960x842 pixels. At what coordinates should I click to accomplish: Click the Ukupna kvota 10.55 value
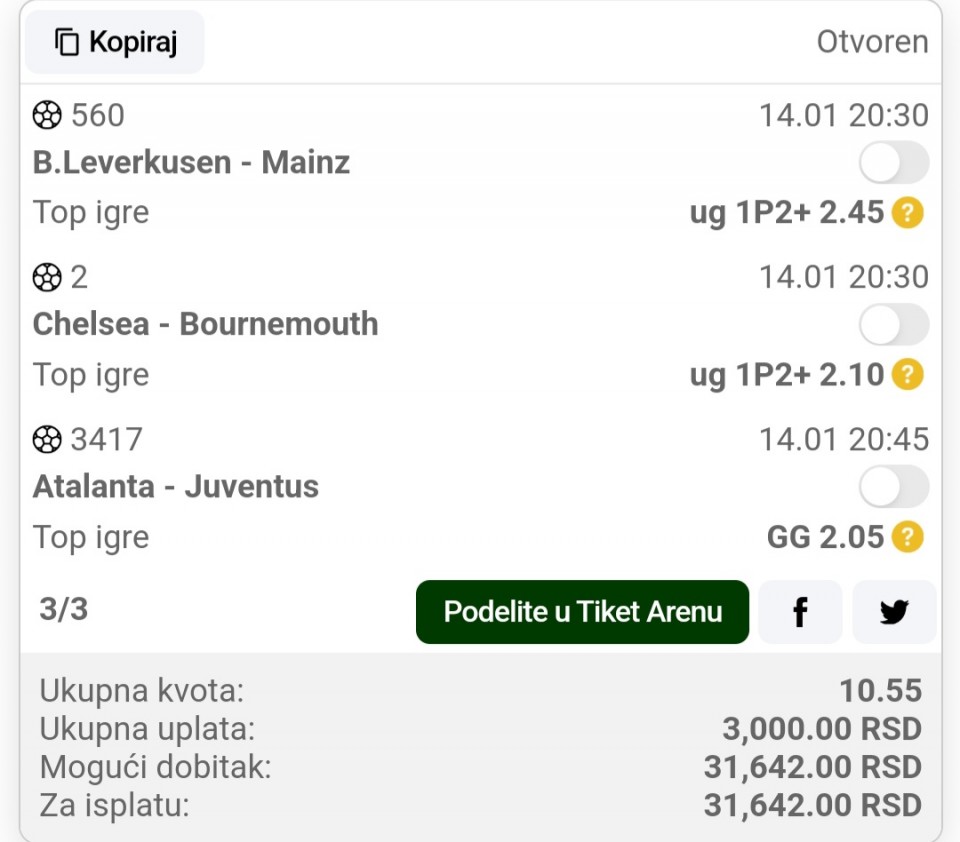click(x=880, y=690)
